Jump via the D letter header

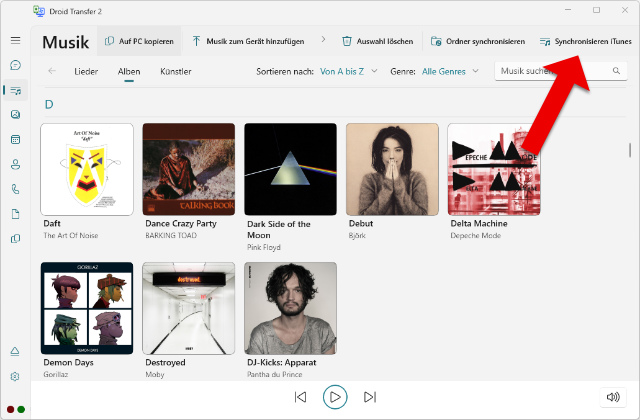(x=49, y=104)
